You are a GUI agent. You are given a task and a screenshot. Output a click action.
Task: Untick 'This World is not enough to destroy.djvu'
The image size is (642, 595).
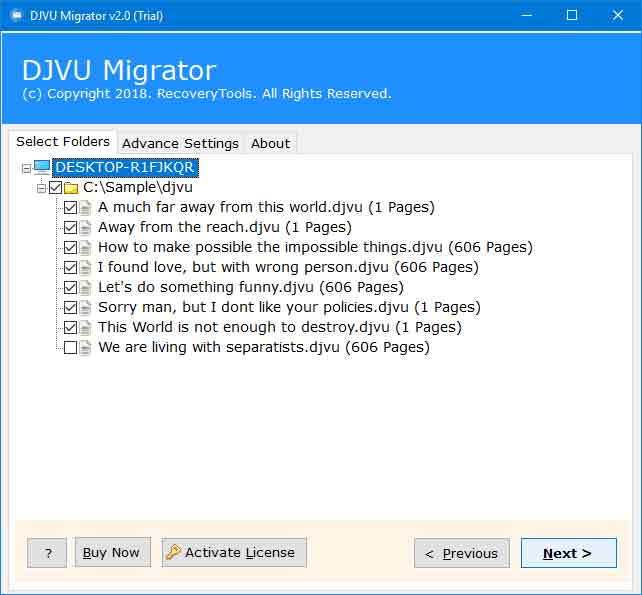tap(70, 328)
